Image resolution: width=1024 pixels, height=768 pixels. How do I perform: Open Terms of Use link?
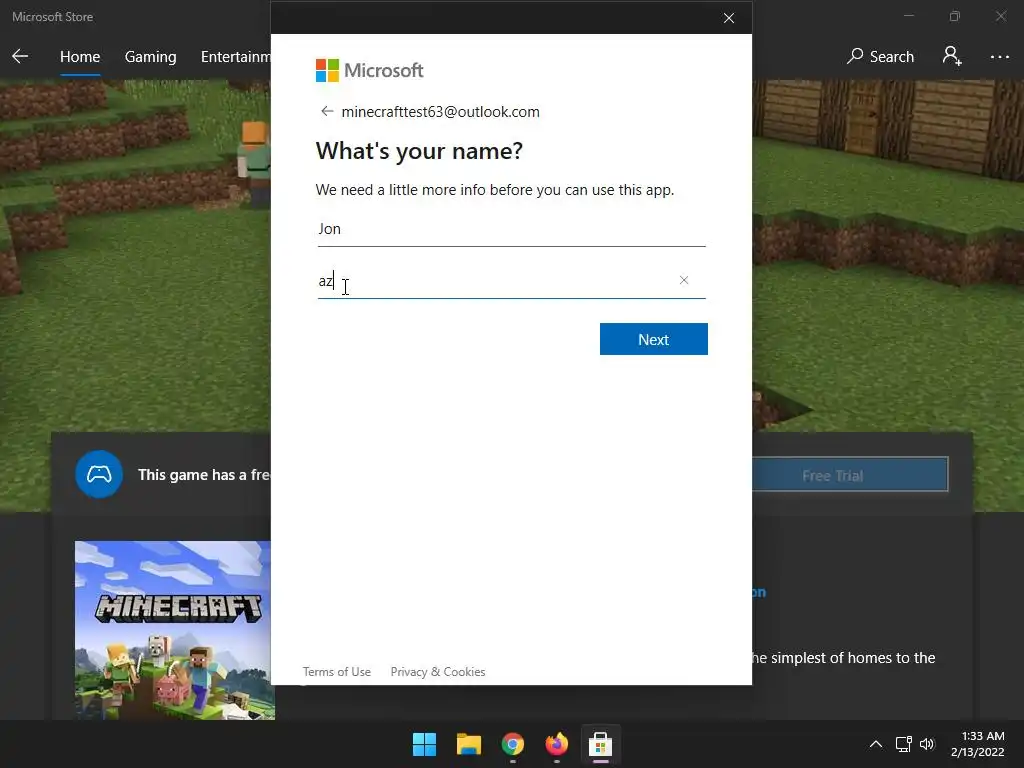(x=336, y=671)
